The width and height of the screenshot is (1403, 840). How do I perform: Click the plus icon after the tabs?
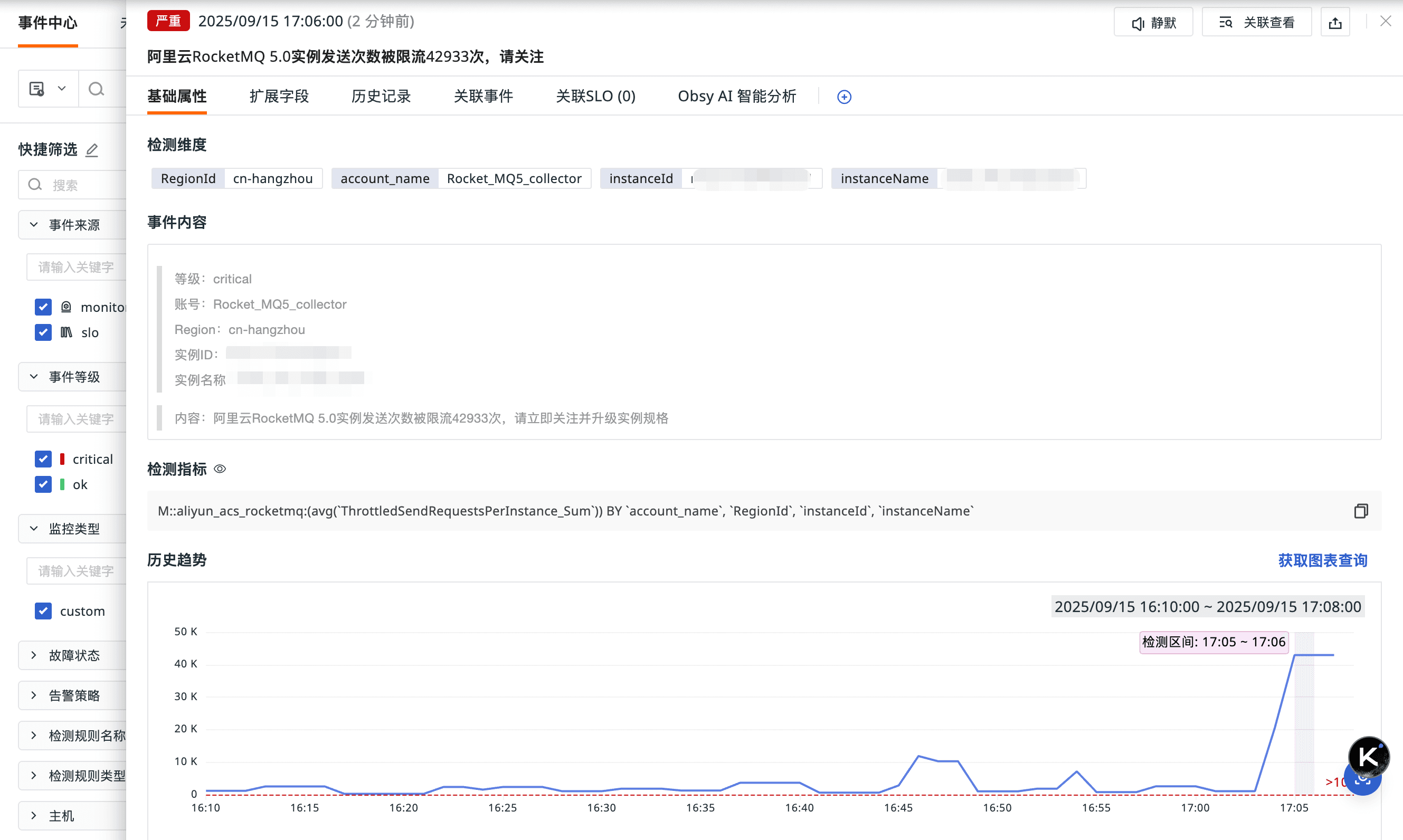(843, 97)
